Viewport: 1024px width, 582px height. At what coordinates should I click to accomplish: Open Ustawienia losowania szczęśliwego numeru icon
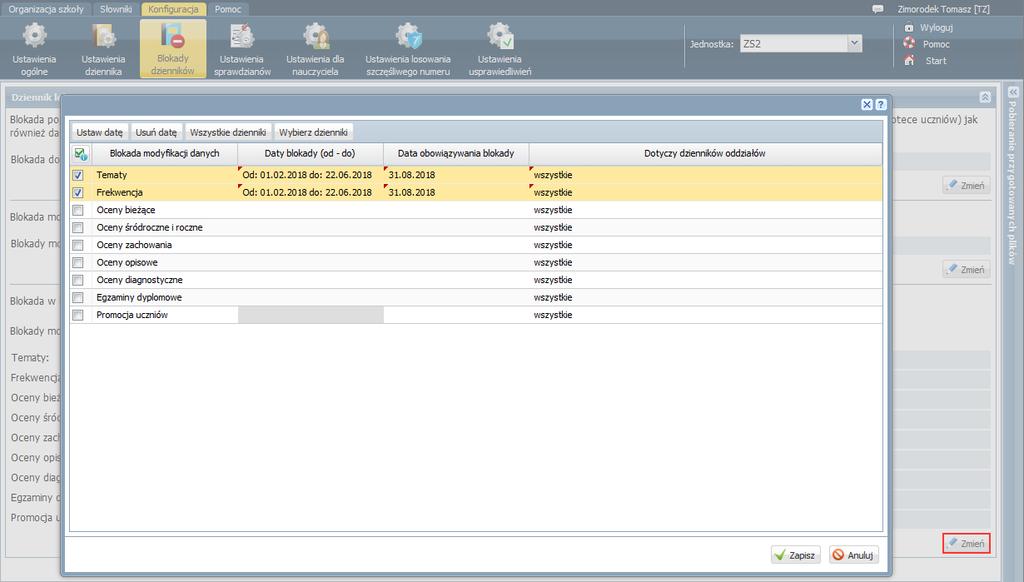pos(408,36)
